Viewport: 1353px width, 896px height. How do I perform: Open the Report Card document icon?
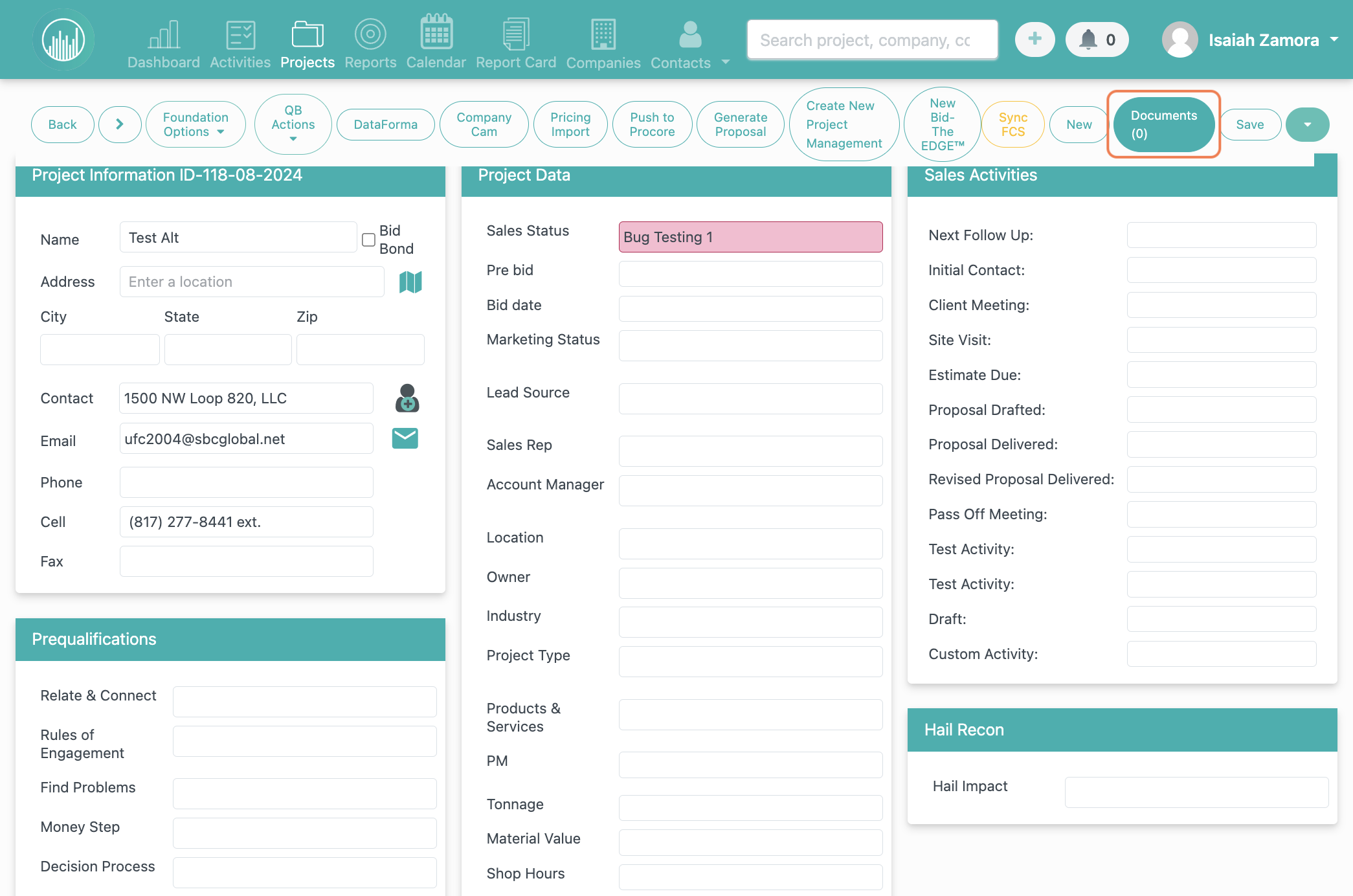tap(516, 34)
